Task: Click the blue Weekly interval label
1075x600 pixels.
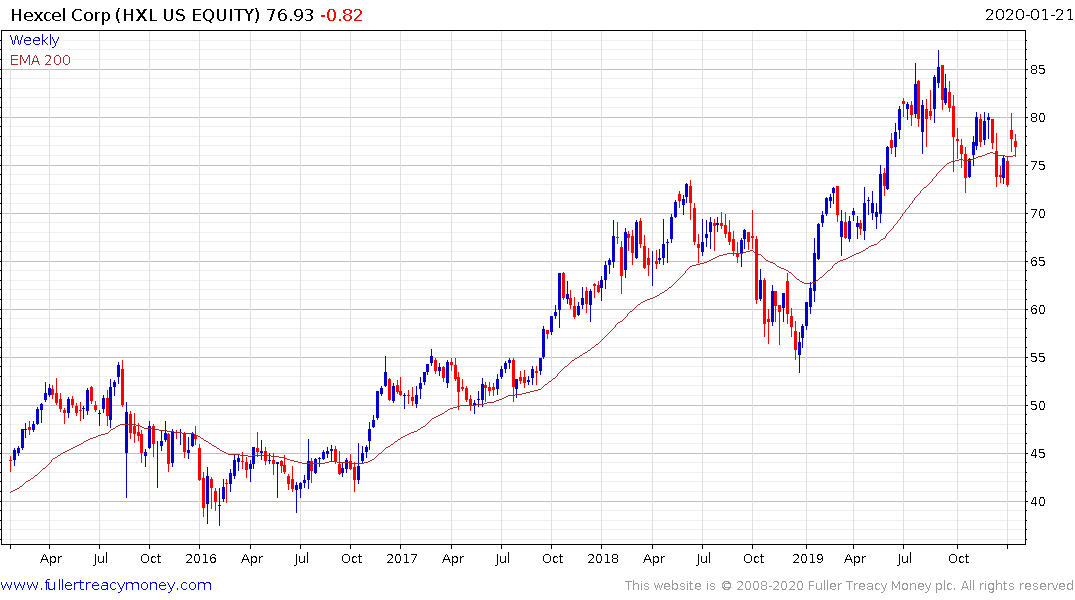Action: (x=34, y=40)
